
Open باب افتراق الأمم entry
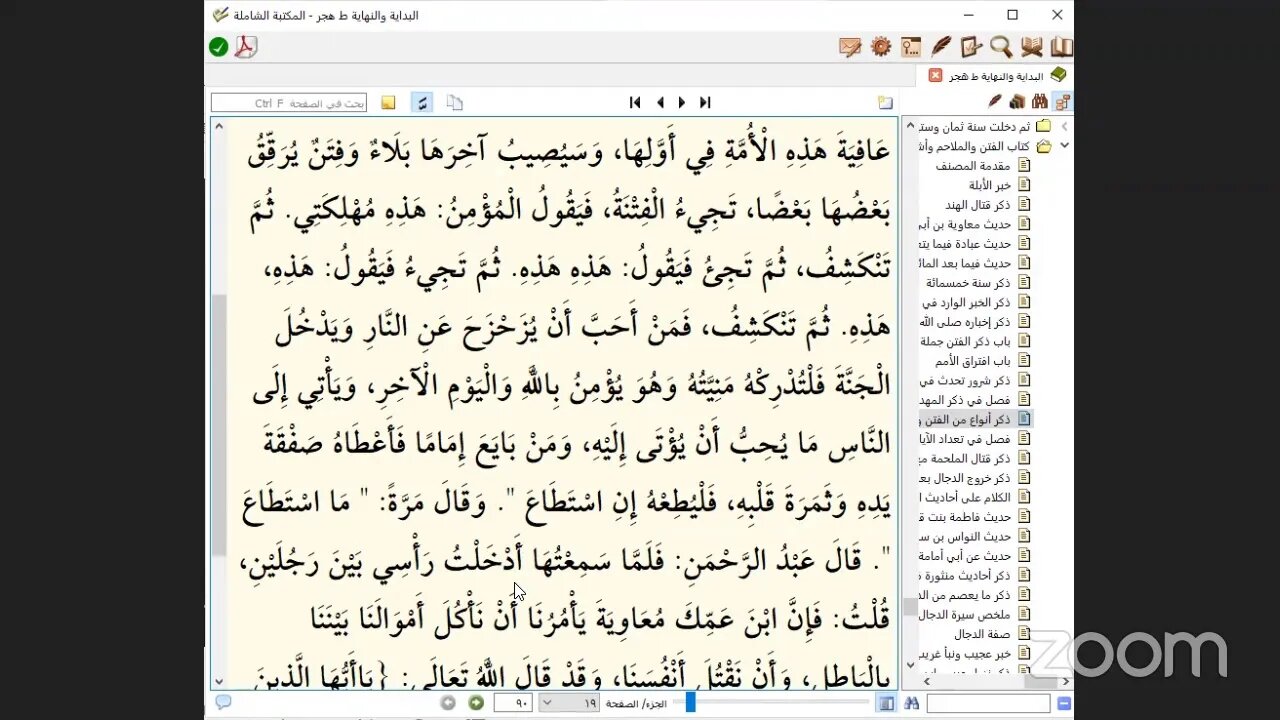[973, 361]
